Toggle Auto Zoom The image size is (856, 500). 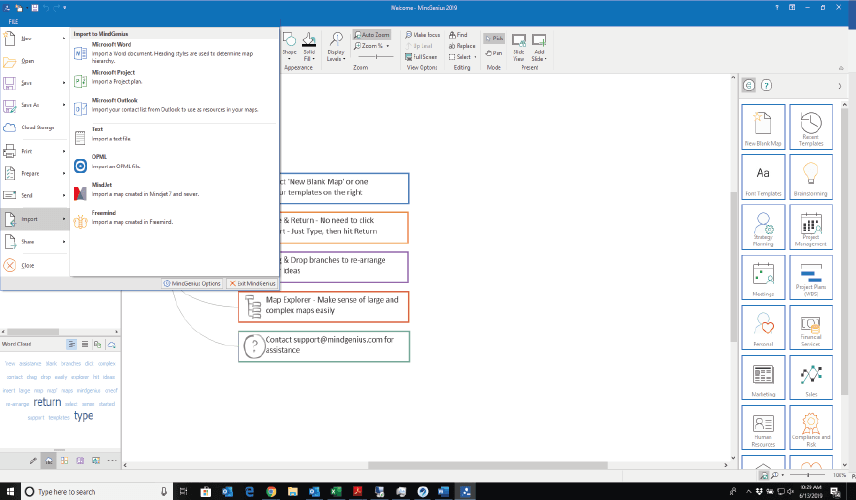372,35
